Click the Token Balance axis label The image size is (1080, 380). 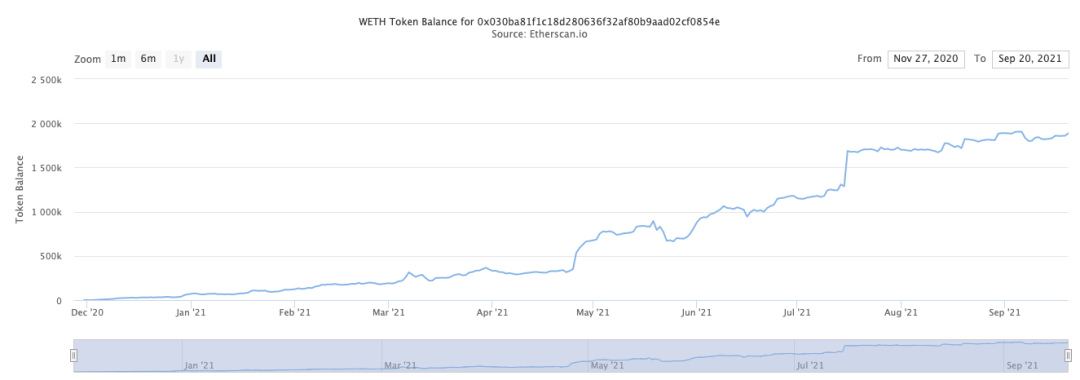coord(21,189)
